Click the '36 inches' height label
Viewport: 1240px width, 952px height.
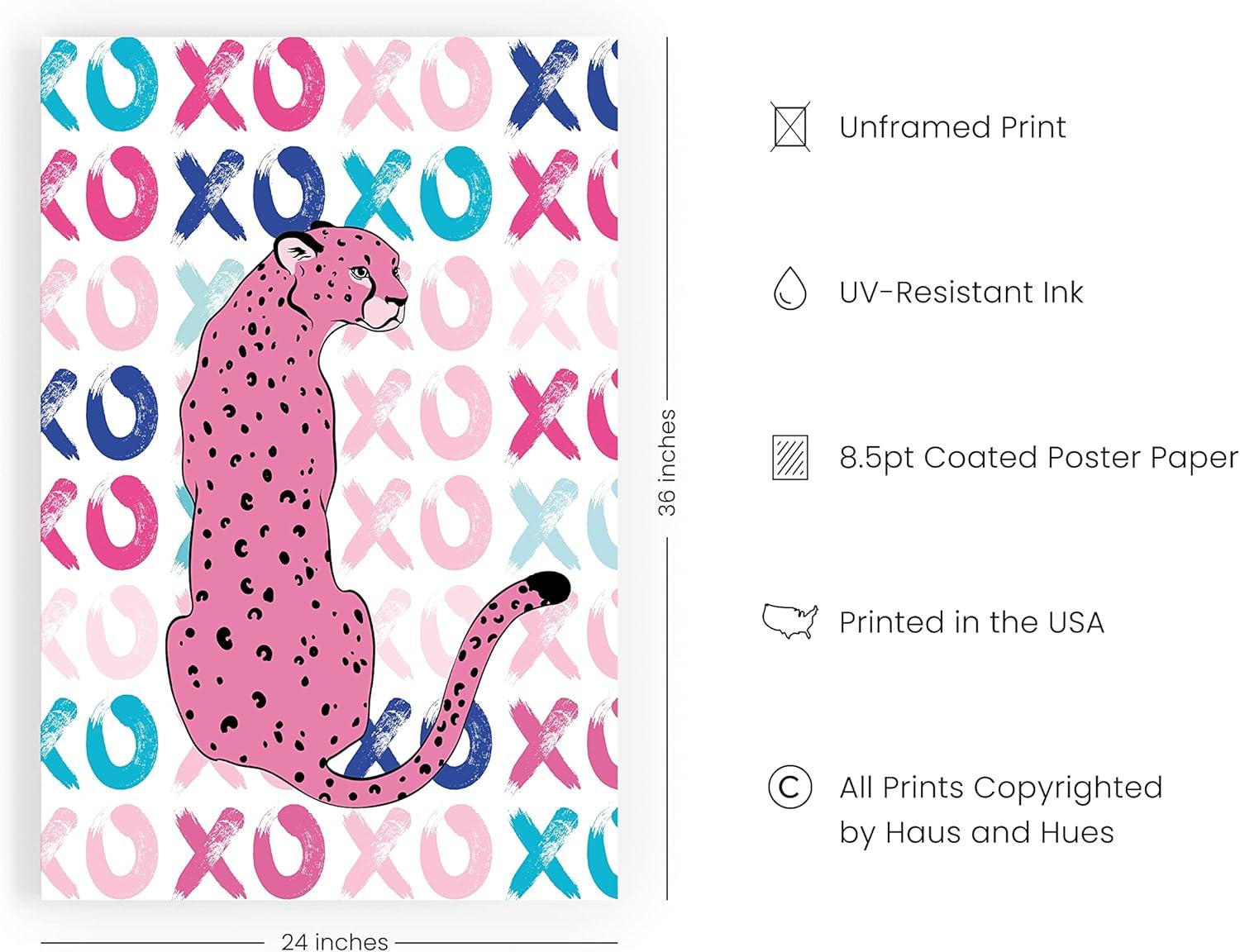pyautogui.click(x=666, y=463)
